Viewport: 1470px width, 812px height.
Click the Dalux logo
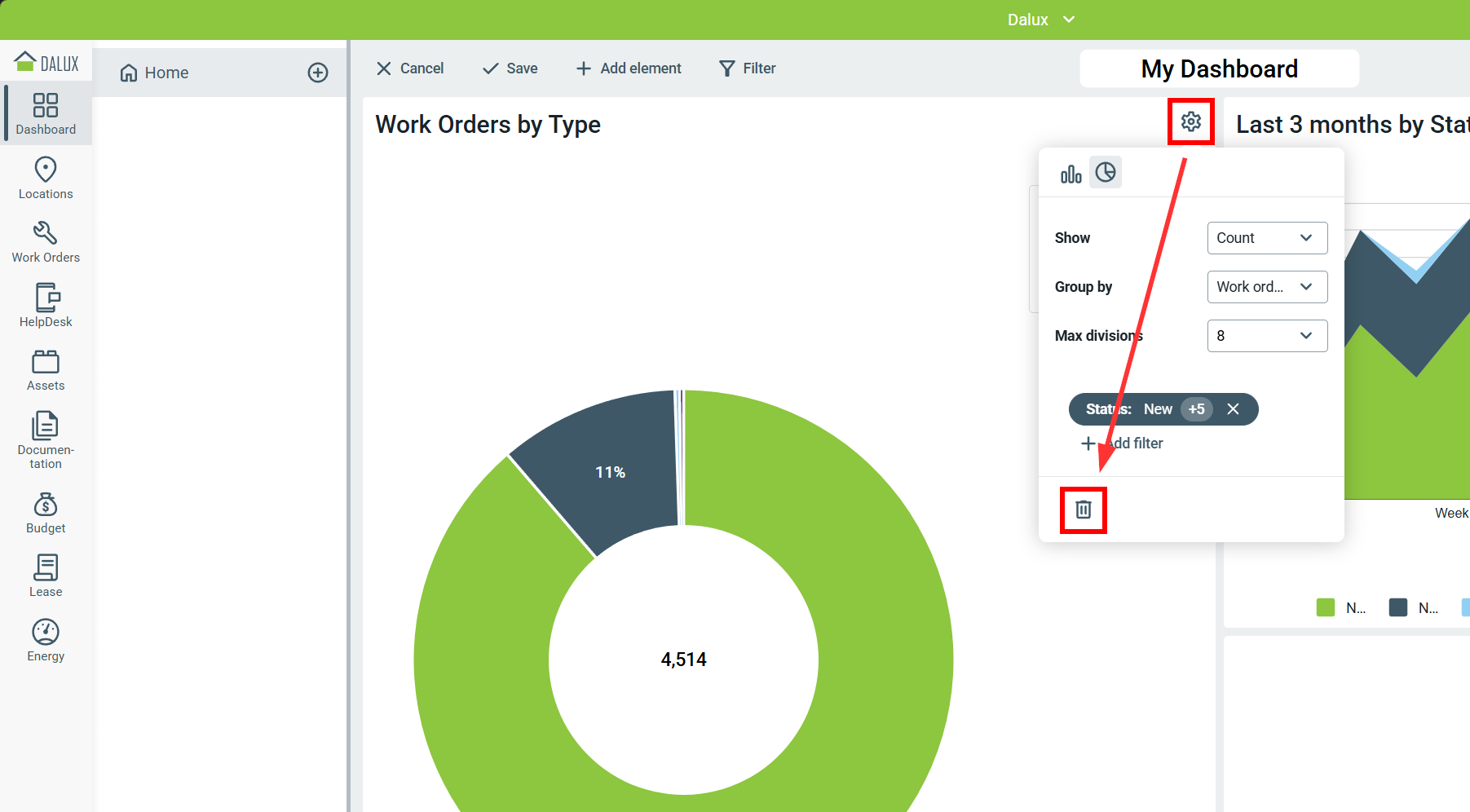[46, 62]
